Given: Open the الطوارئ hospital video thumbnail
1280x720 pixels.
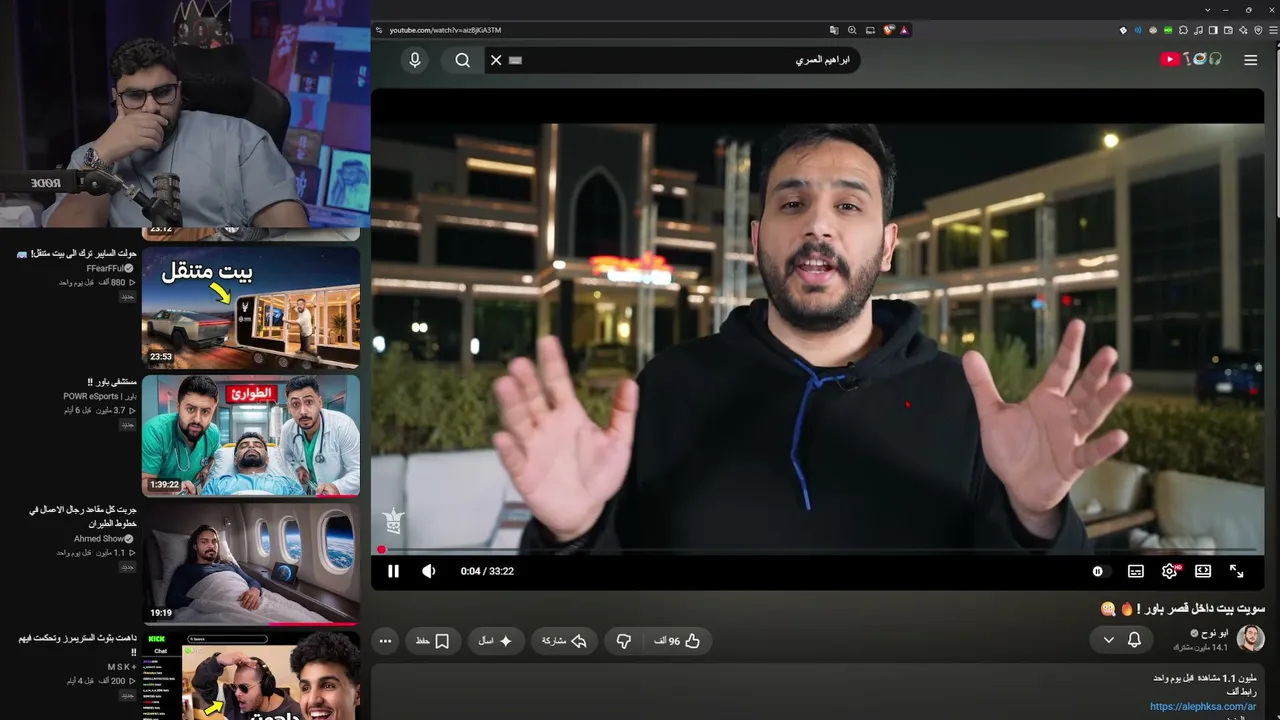Looking at the screenshot, I should pos(251,436).
